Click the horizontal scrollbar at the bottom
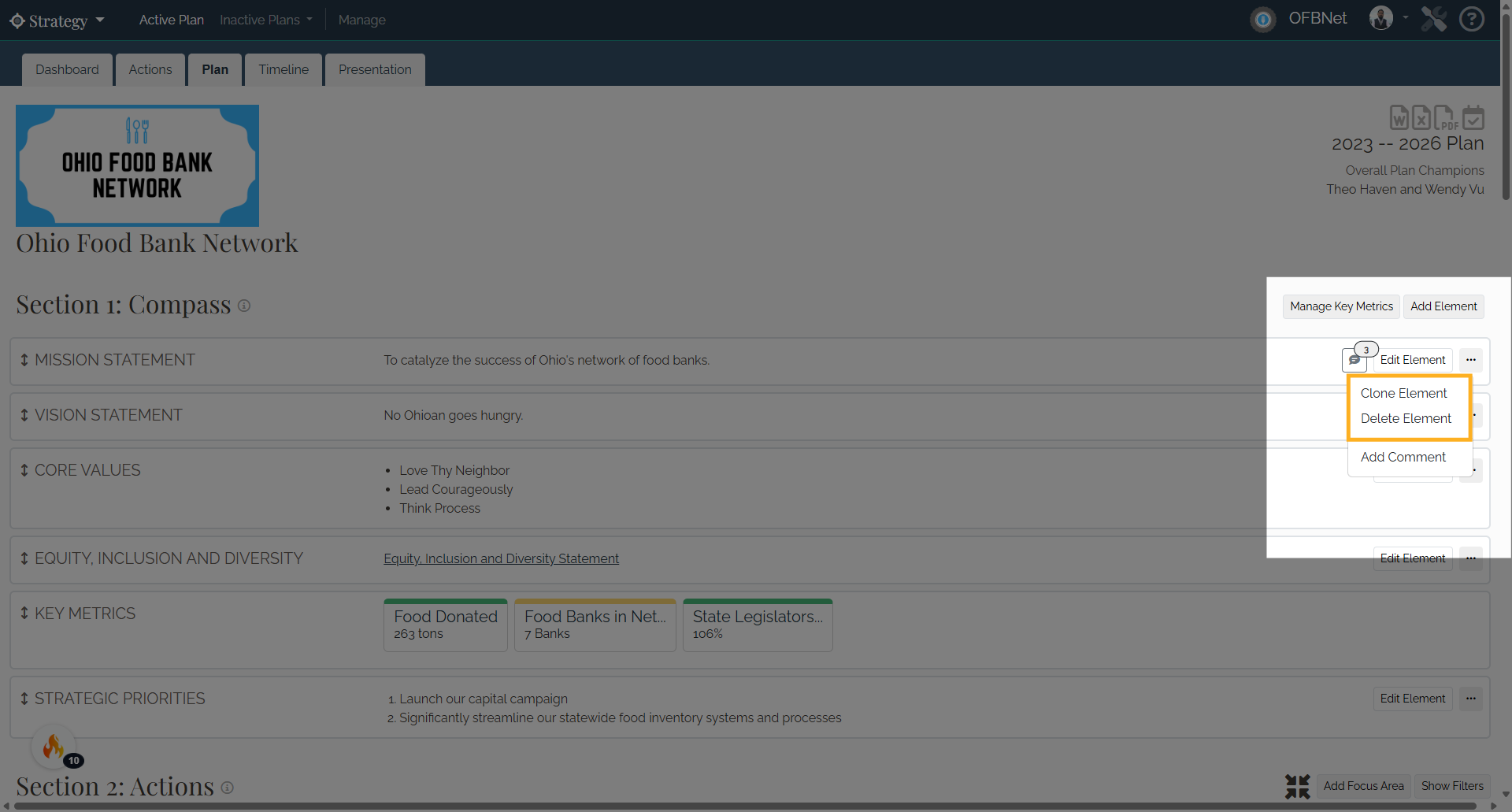 (x=746, y=806)
